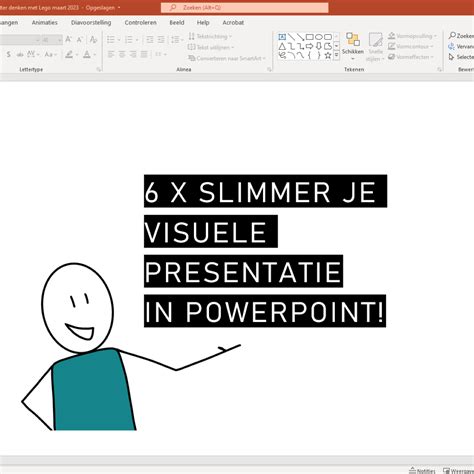
Task: Open the Alinea dialog launcher
Action: [x=269, y=69]
